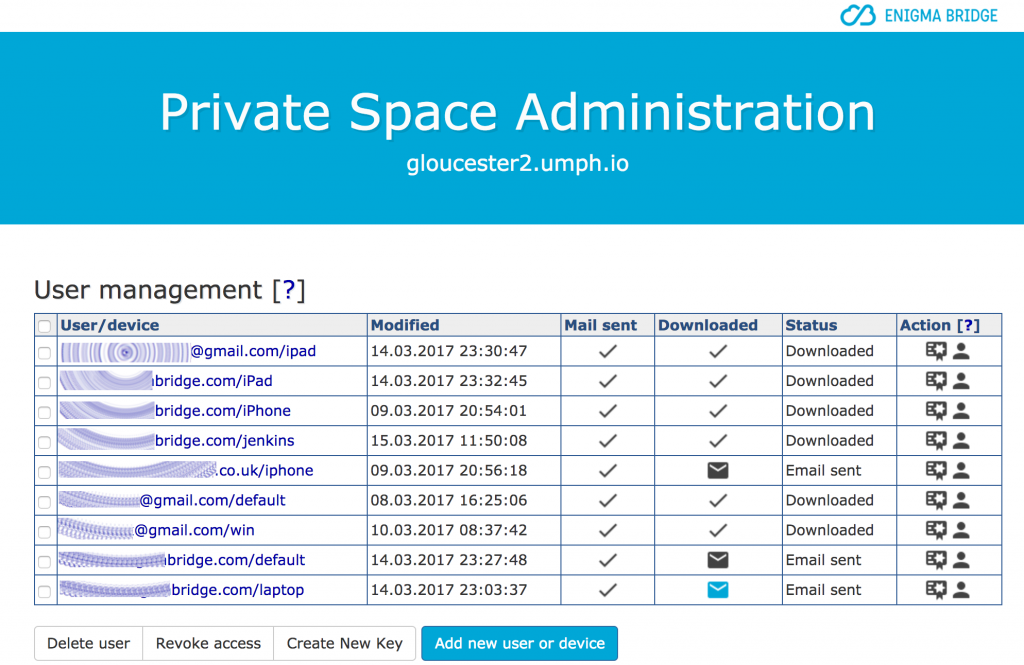The image size is (1024, 665).
Task: Click the Revoke access button
Action: [207, 643]
